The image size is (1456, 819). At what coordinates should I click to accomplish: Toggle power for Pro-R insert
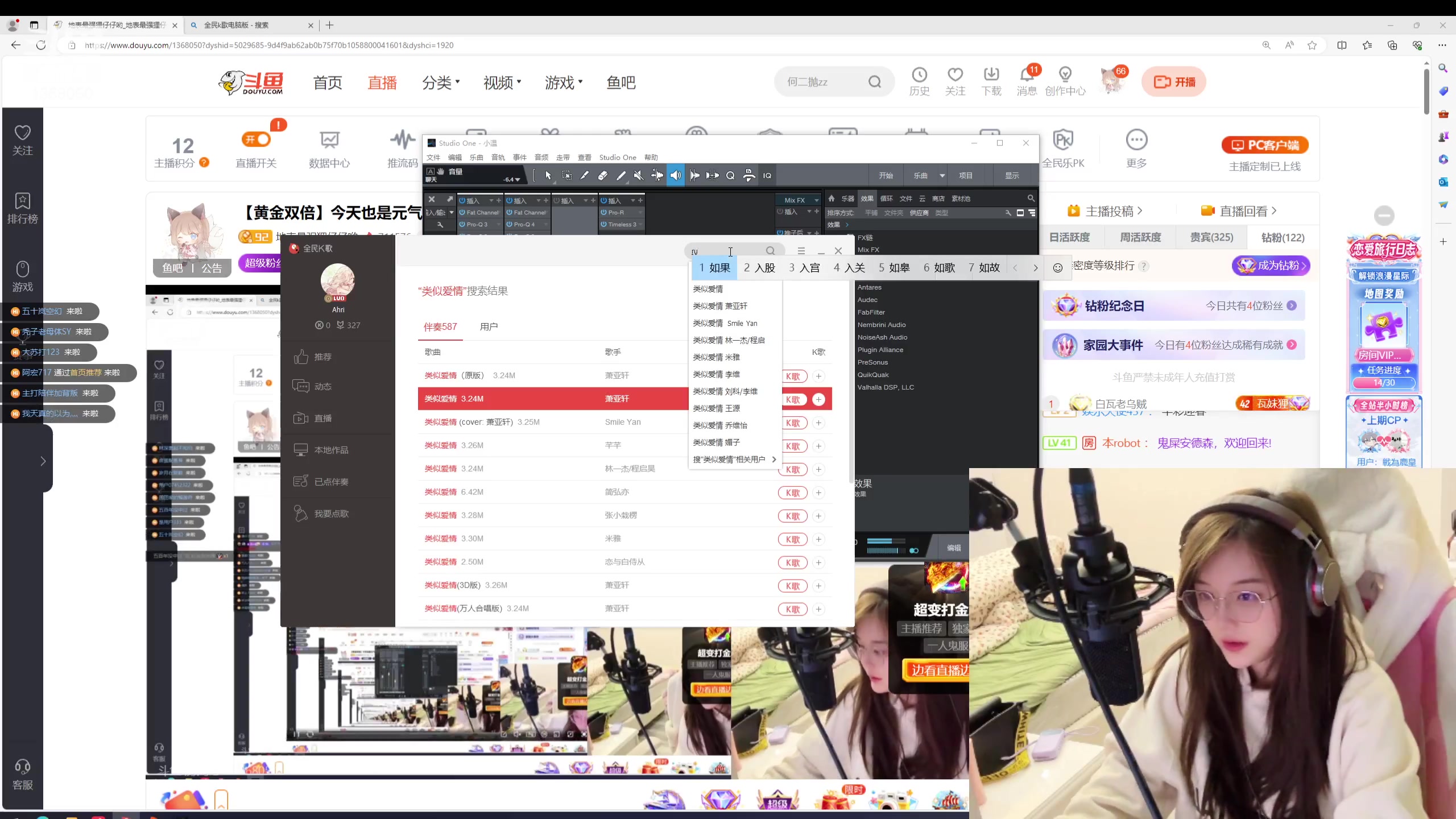pos(604,212)
